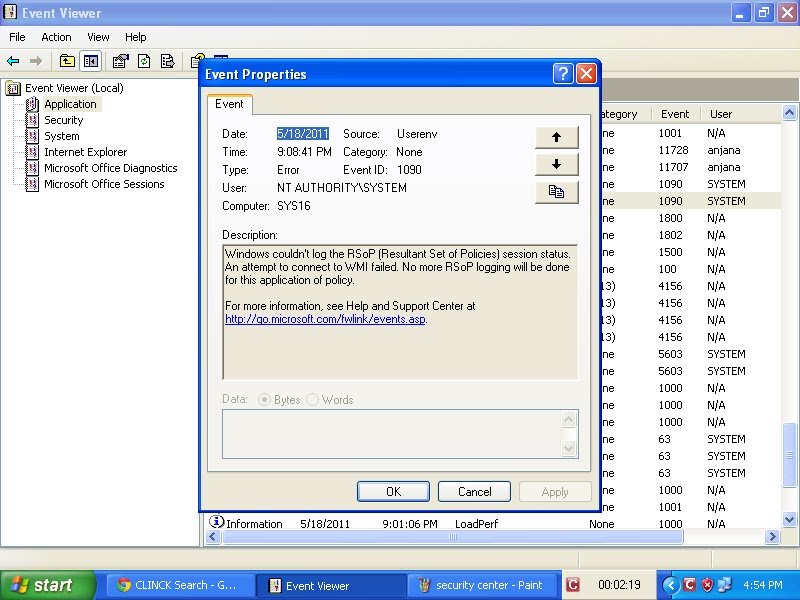This screenshot has height=600, width=800.
Task: Click the Data box scroll down arrow
Action: pyautogui.click(x=568, y=448)
